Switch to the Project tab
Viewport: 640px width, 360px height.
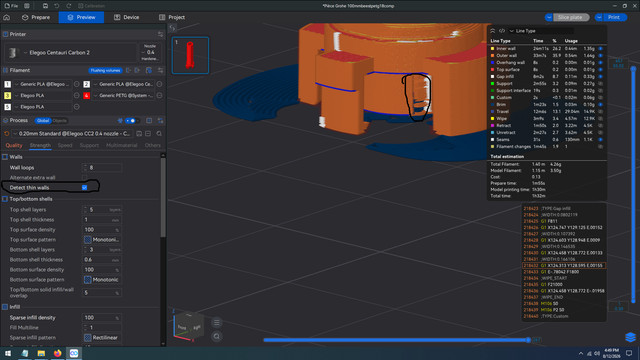[x=172, y=17]
